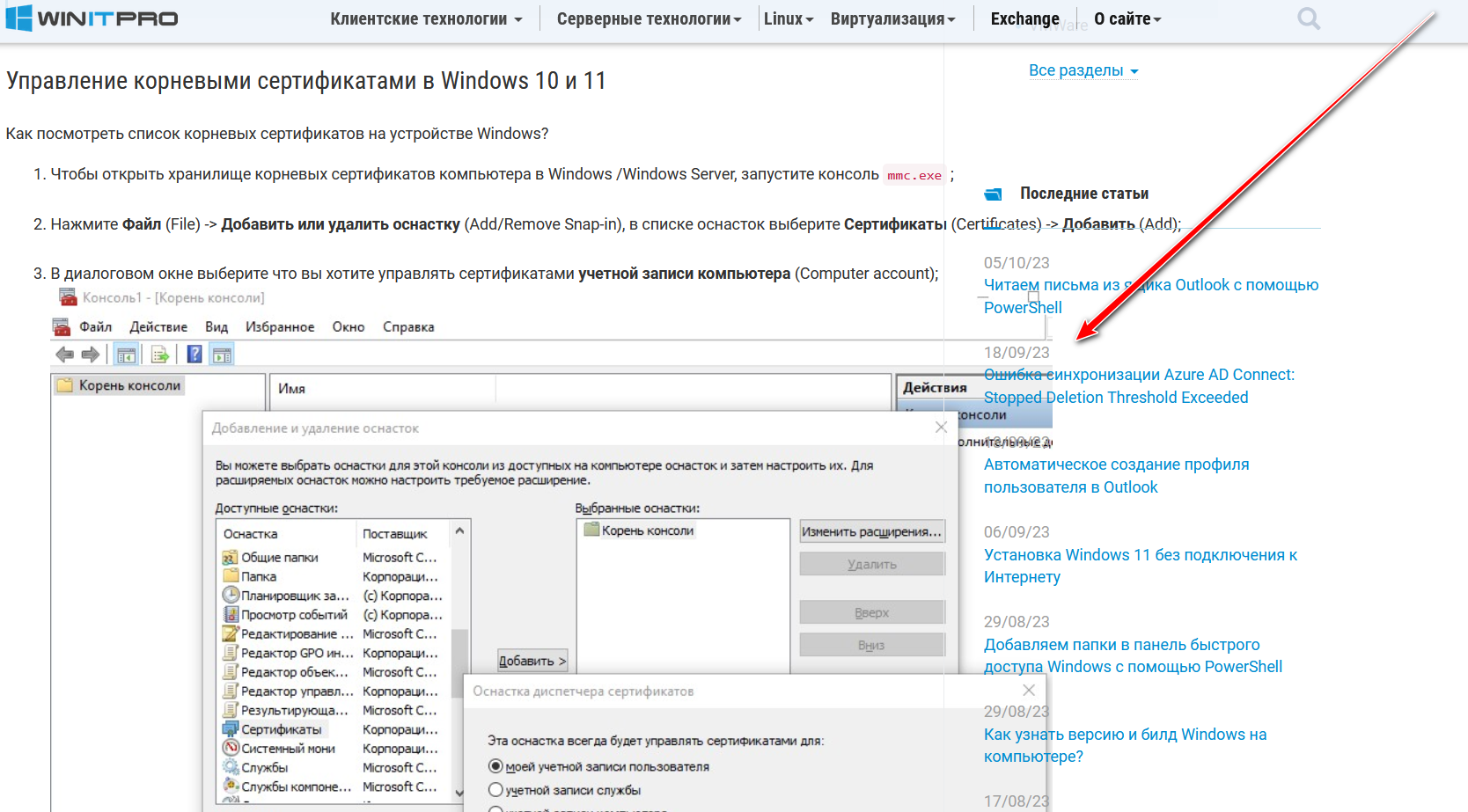This screenshot has width=1468, height=812.
Task: Click the Общие папки snap-in icon
Action: click(231, 558)
